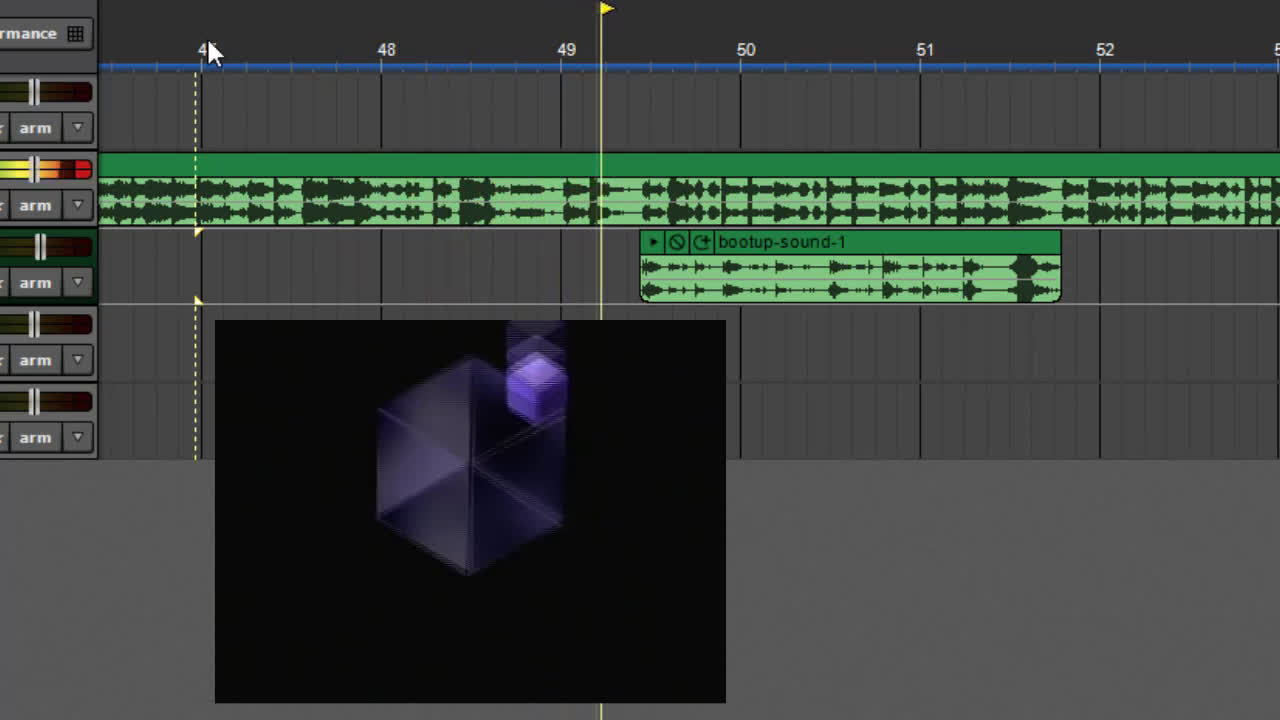Arm the second track with the long waveform
The height and width of the screenshot is (720, 1280).
35,205
